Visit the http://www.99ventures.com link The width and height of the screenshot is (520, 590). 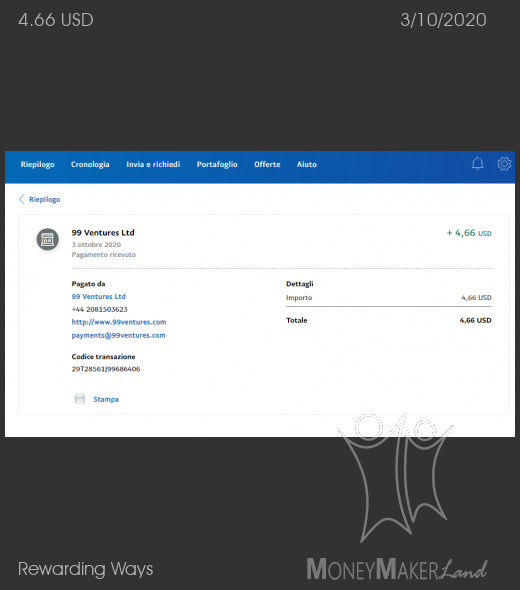pyautogui.click(x=119, y=322)
